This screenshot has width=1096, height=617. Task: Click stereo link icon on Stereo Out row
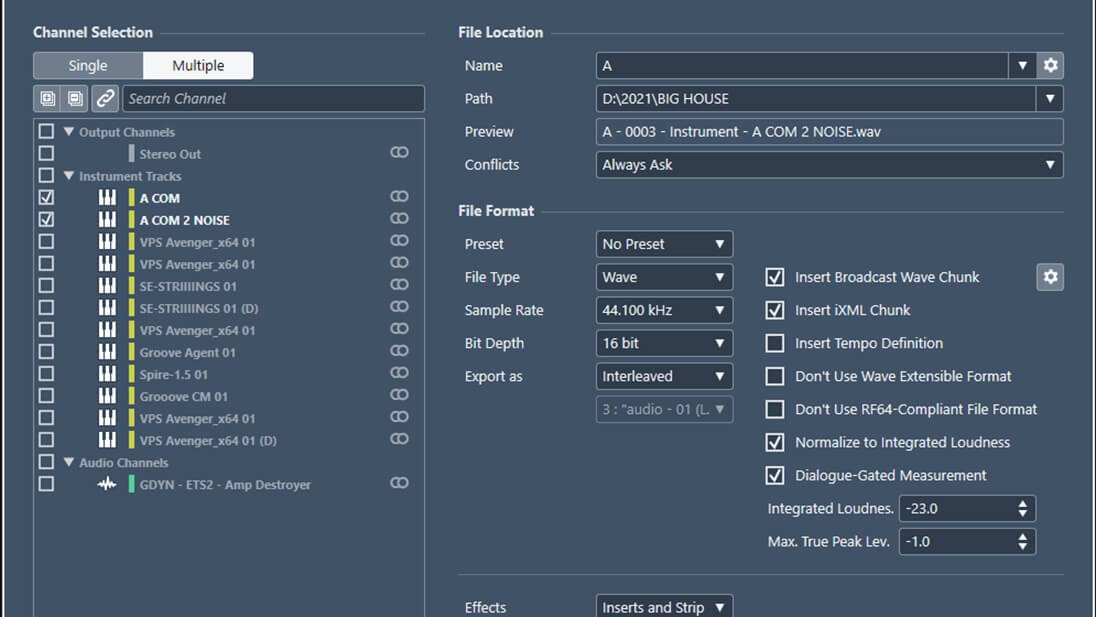point(399,153)
